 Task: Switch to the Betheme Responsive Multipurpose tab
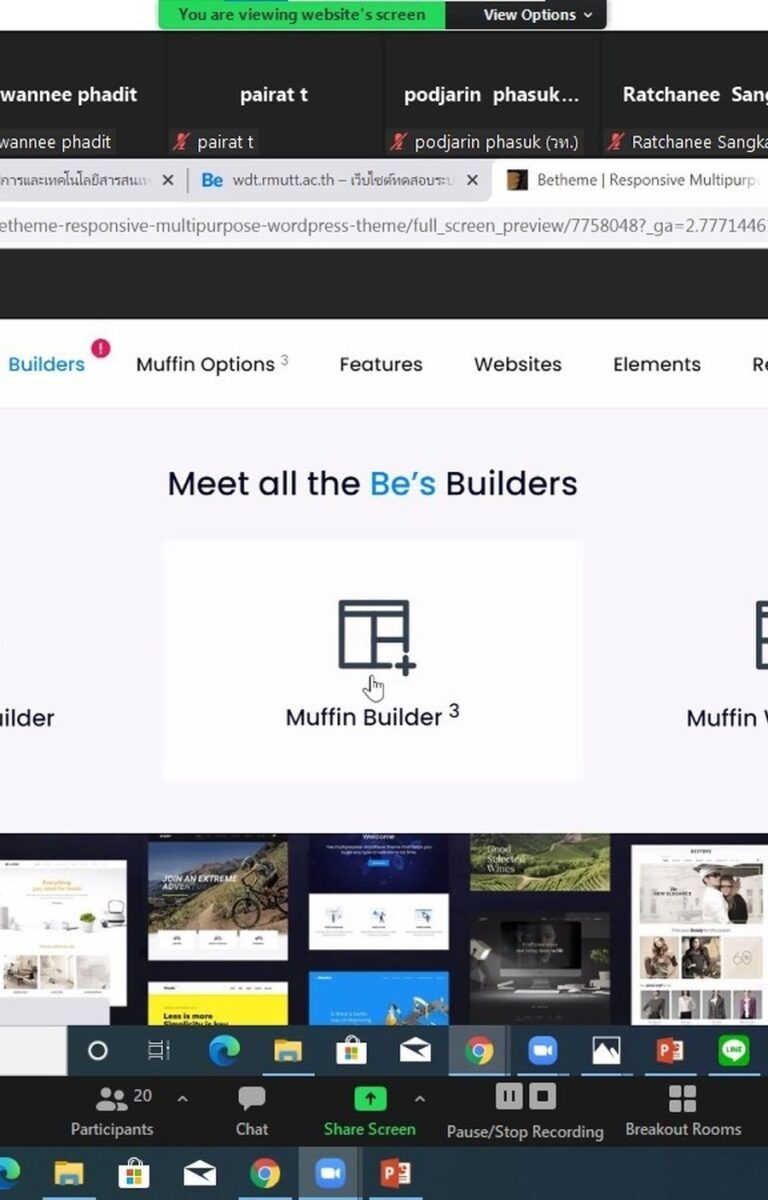tap(630, 180)
